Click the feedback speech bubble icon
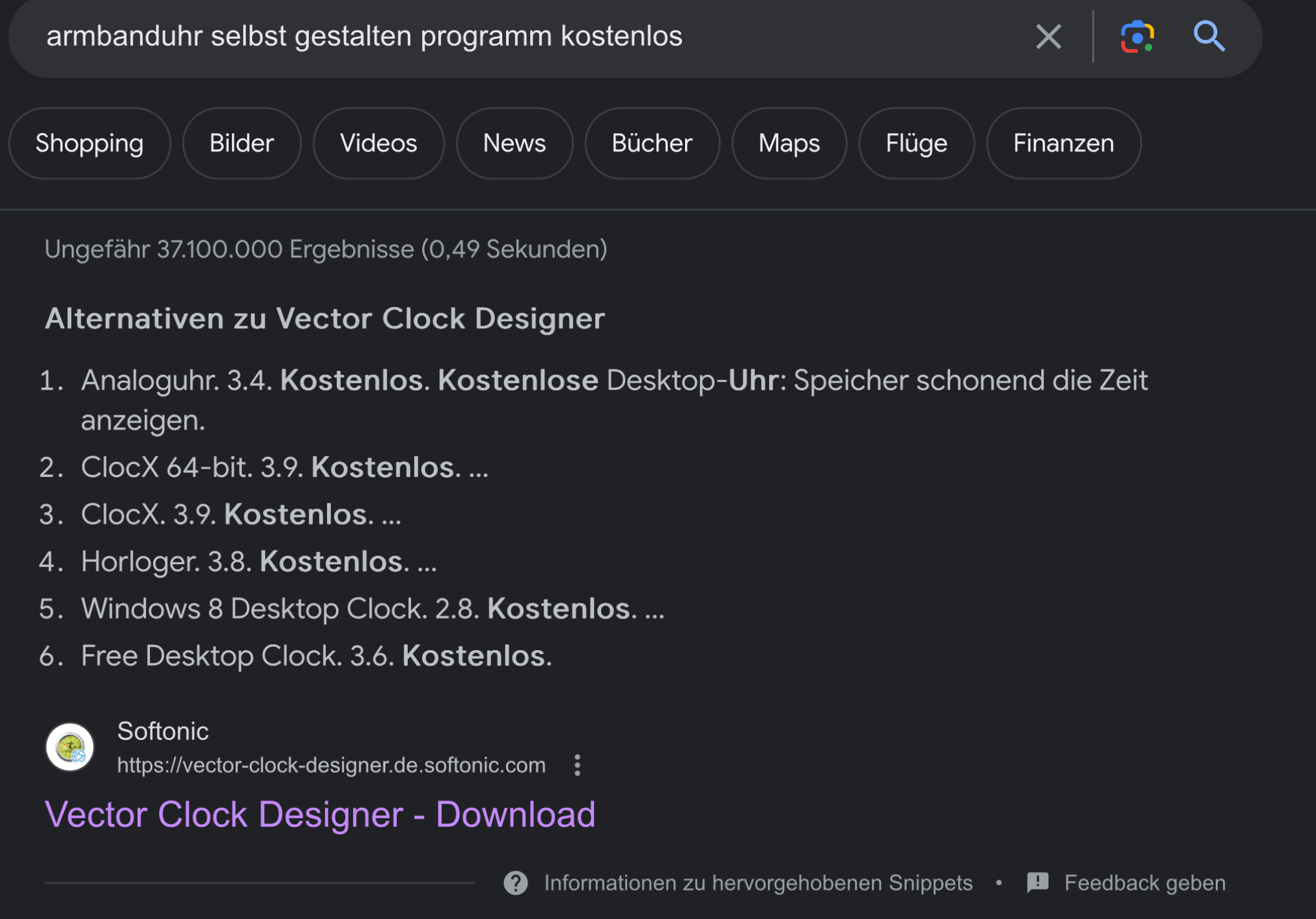The height and width of the screenshot is (919, 1316). [x=1037, y=883]
